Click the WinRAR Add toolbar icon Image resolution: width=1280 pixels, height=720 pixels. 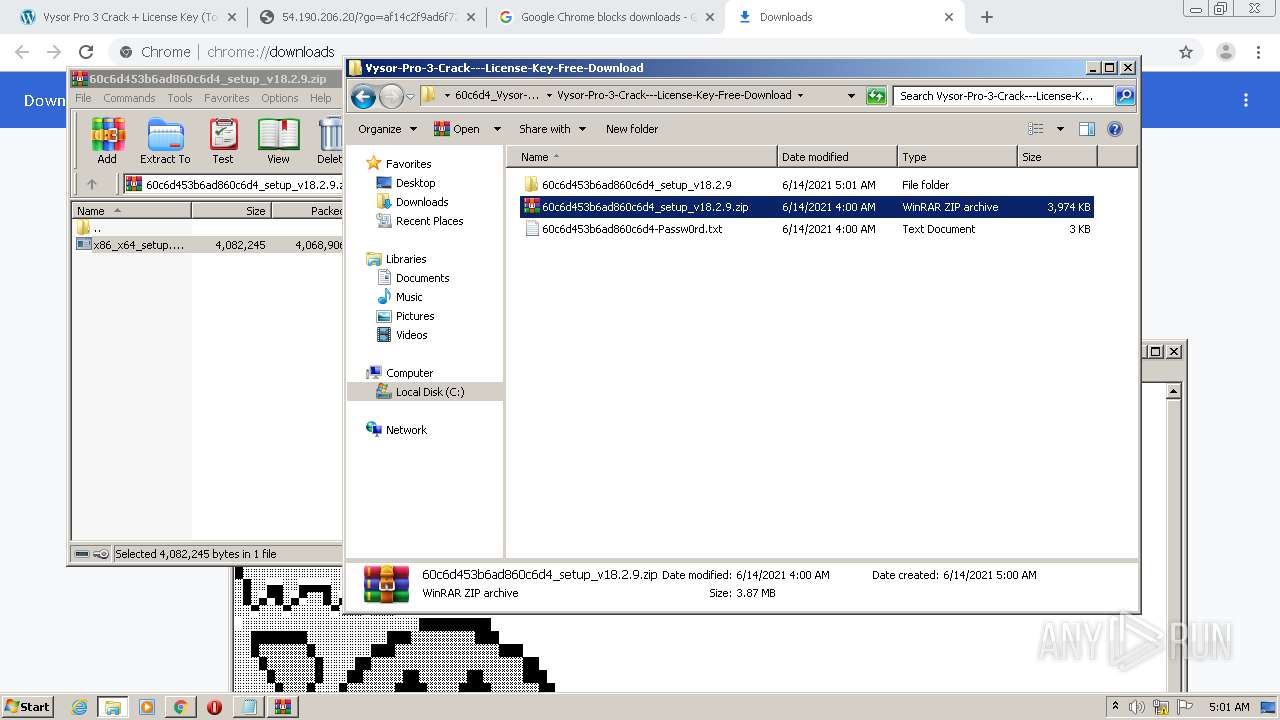tap(107, 140)
